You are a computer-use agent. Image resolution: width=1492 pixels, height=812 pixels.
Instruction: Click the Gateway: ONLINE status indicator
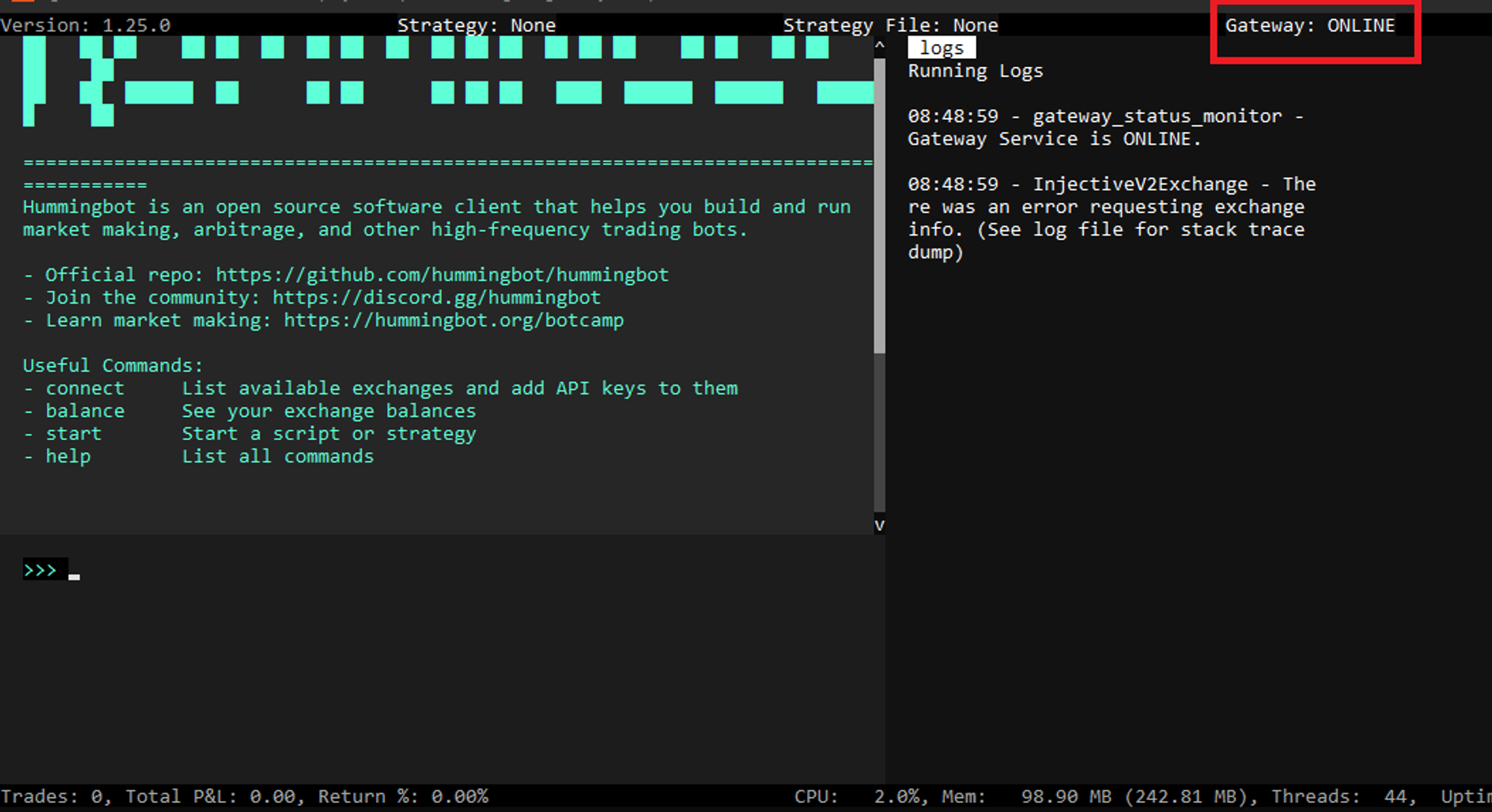1309,26
